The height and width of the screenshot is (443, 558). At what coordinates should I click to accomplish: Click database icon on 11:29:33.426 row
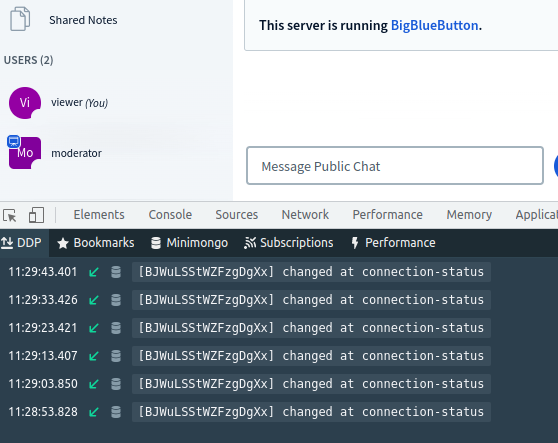116,300
